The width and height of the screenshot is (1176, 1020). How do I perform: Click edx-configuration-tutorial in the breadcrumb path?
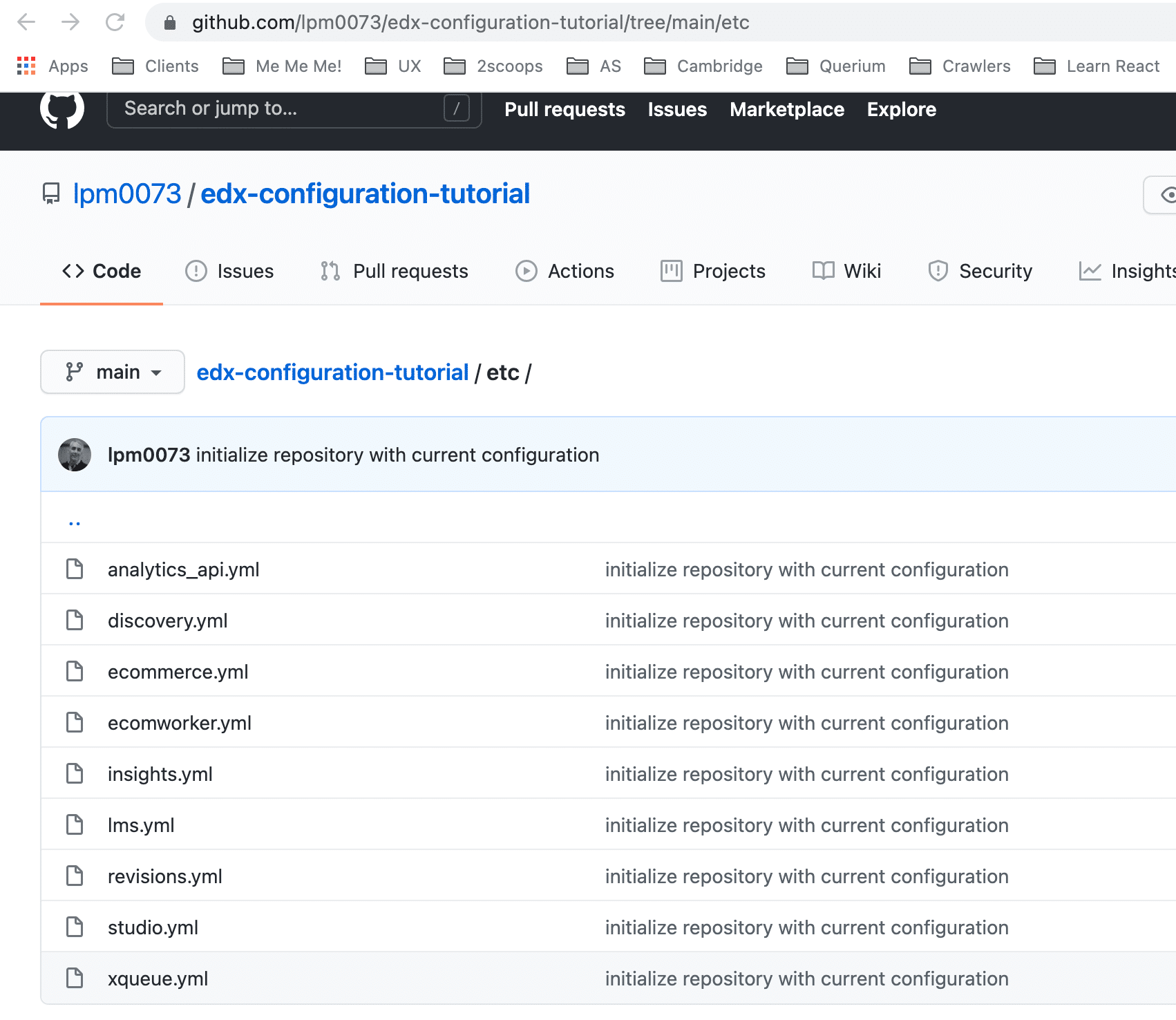(x=332, y=372)
